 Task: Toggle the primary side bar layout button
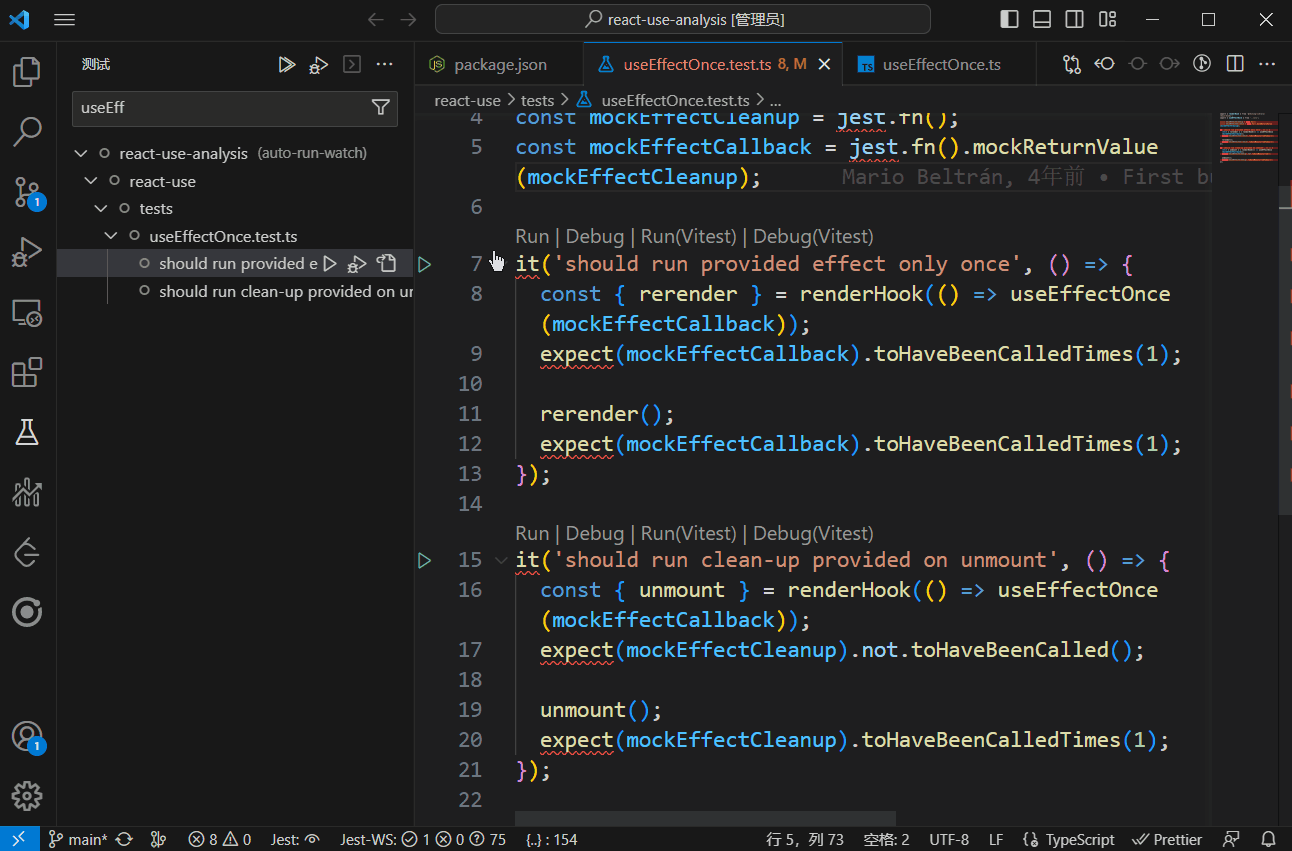click(x=1010, y=19)
